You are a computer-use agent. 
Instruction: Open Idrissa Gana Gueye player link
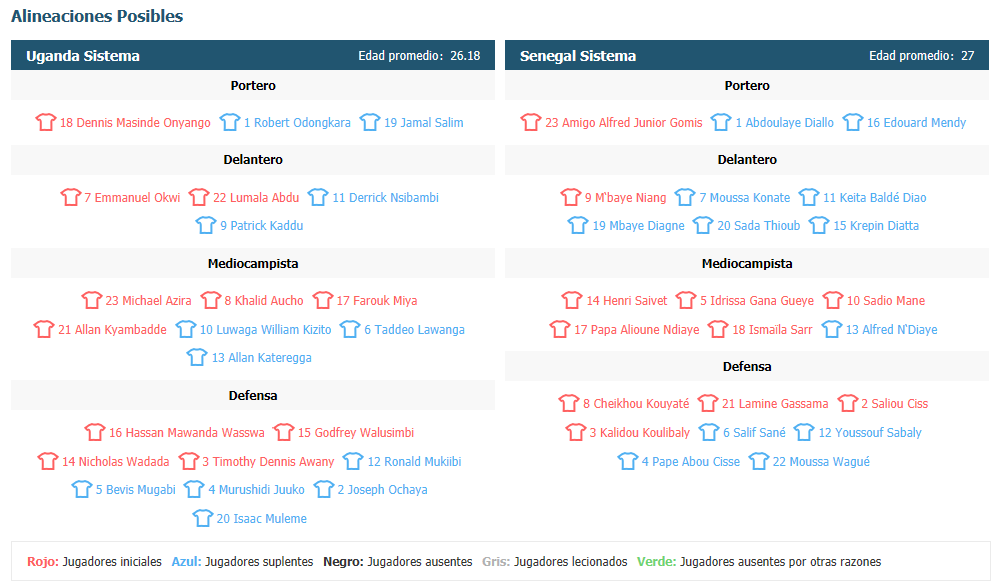757,301
